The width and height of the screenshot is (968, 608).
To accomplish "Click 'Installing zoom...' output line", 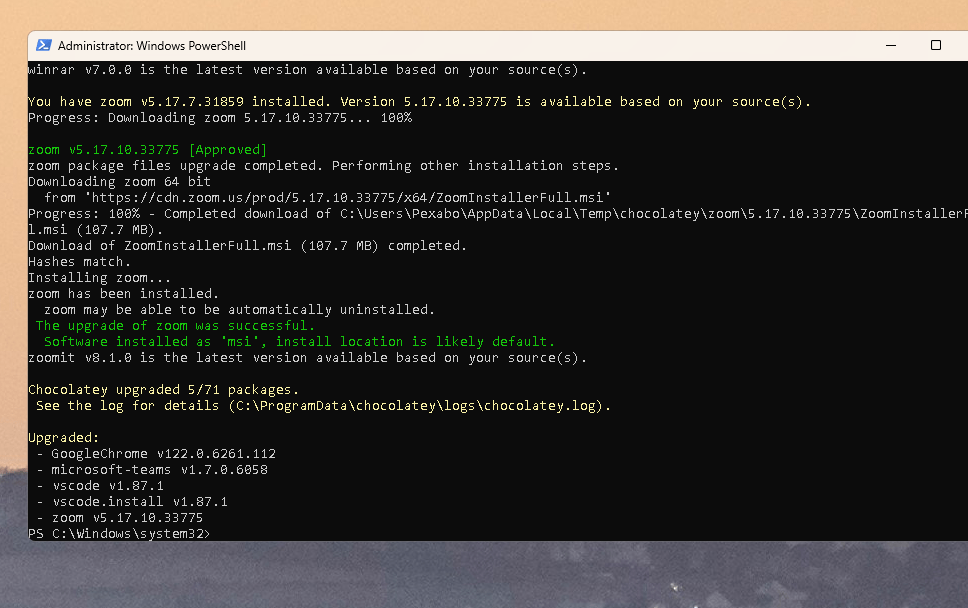I will [x=99, y=278].
